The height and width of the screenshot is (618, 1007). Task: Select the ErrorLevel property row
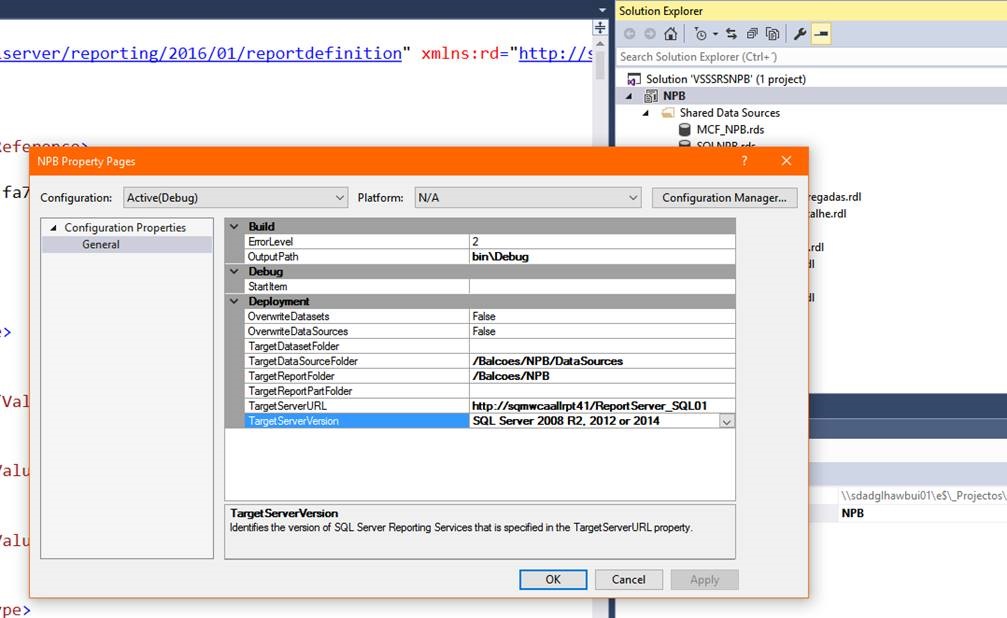coord(356,242)
